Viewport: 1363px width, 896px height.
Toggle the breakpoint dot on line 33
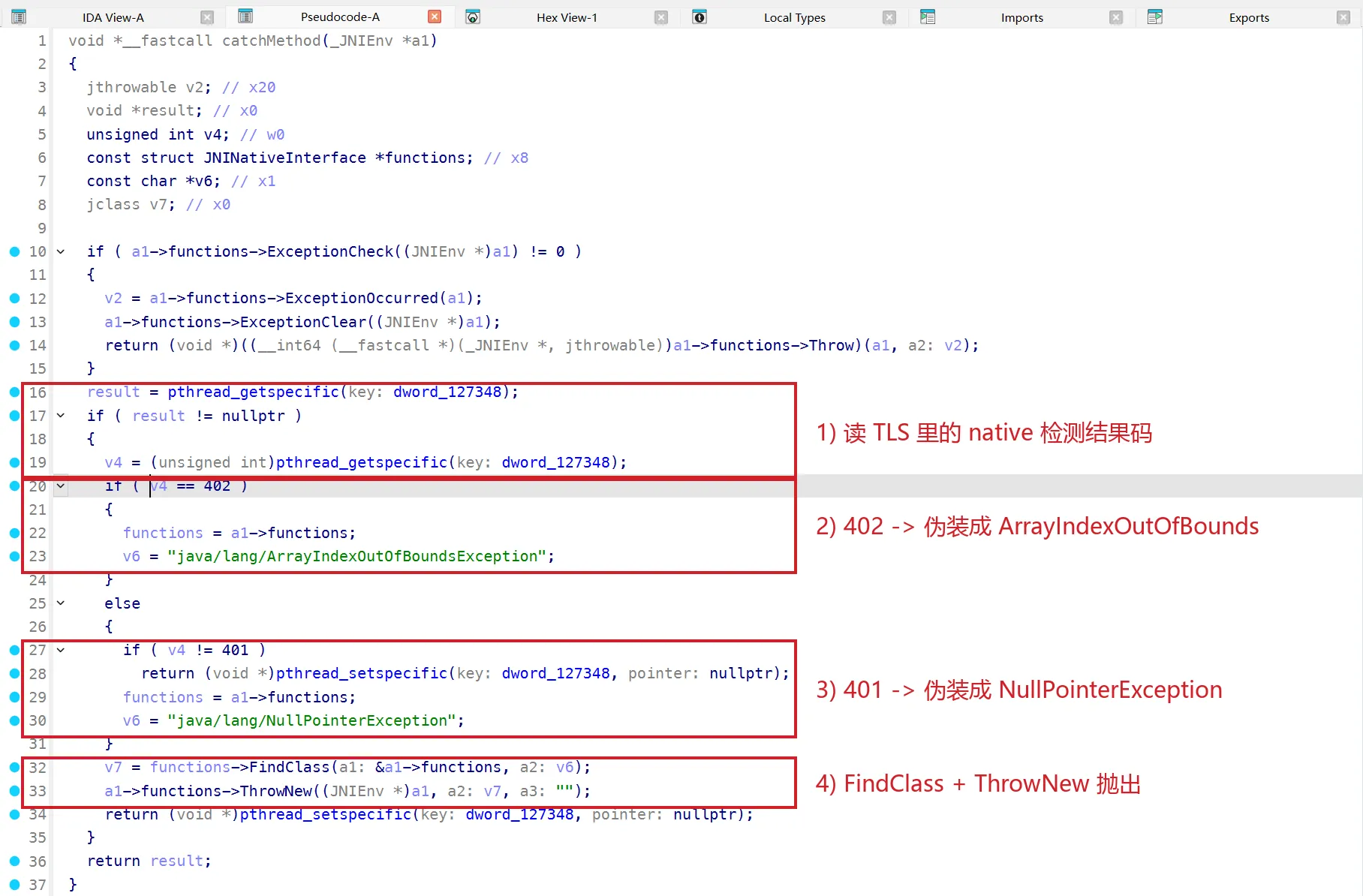coord(14,790)
